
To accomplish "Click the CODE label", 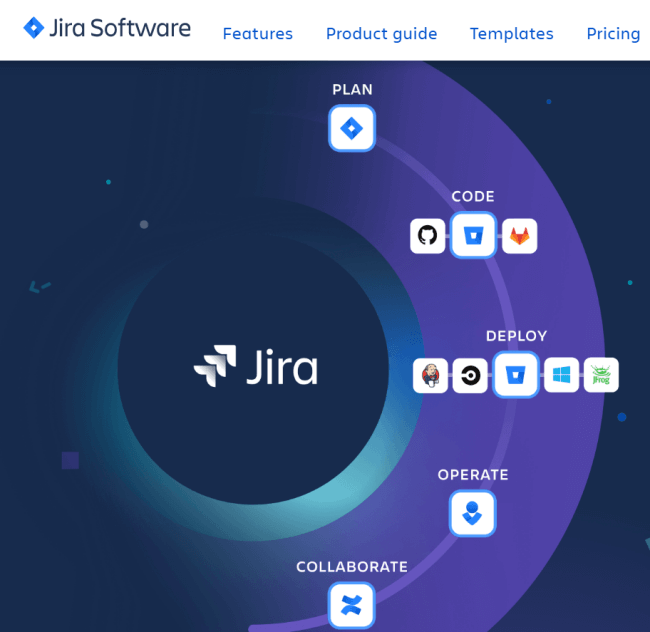I will [x=473, y=196].
